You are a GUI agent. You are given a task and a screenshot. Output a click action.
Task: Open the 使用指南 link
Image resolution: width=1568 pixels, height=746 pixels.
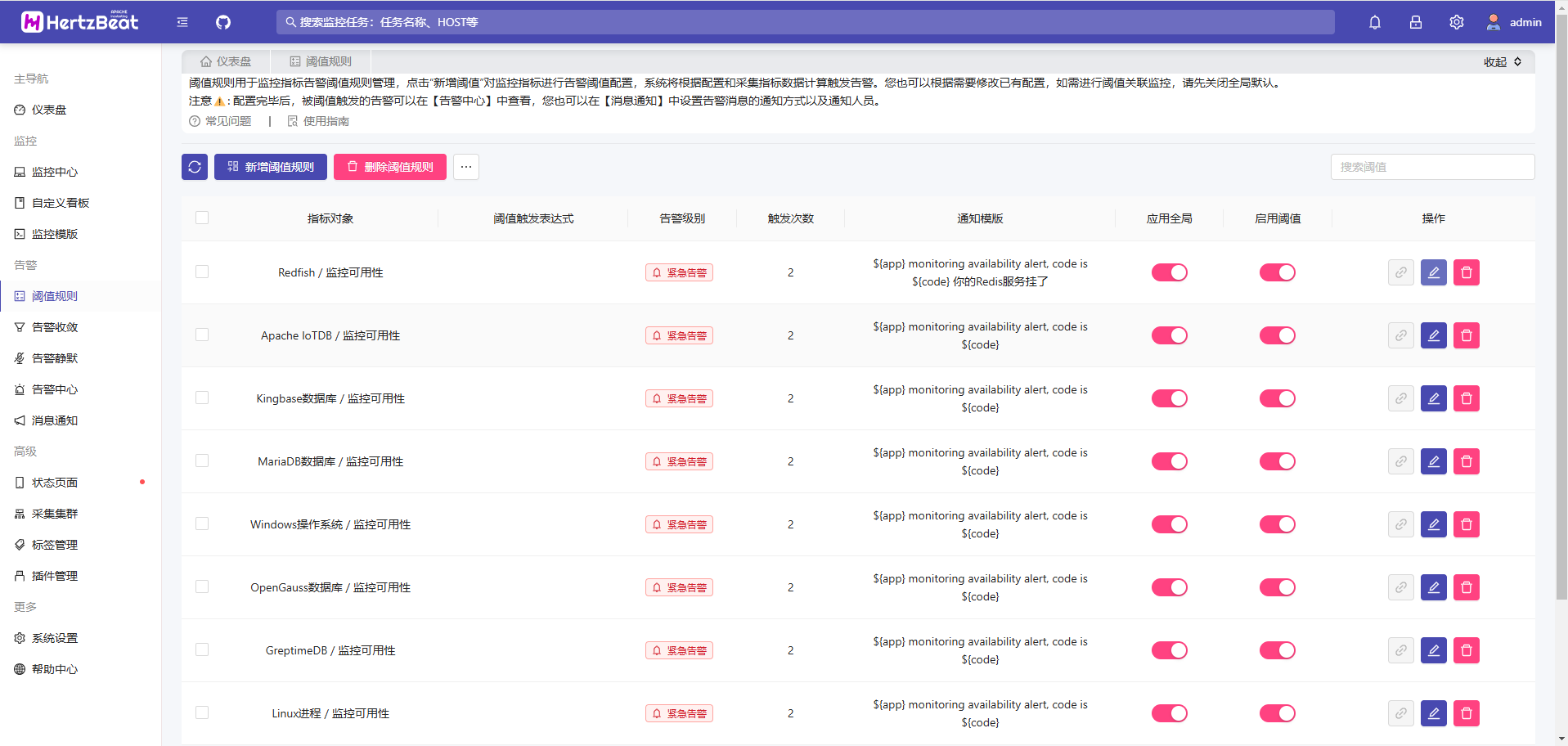click(326, 120)
